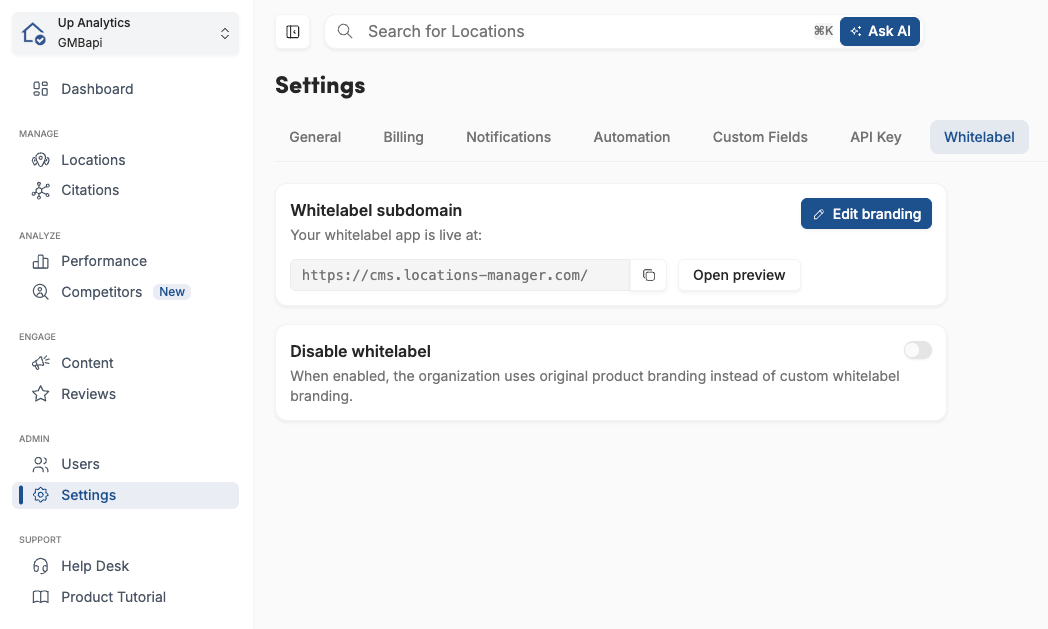Viewport: 1048px width, 629px height.
Task: Click the Help Desk headset icon
Action: 41,566
